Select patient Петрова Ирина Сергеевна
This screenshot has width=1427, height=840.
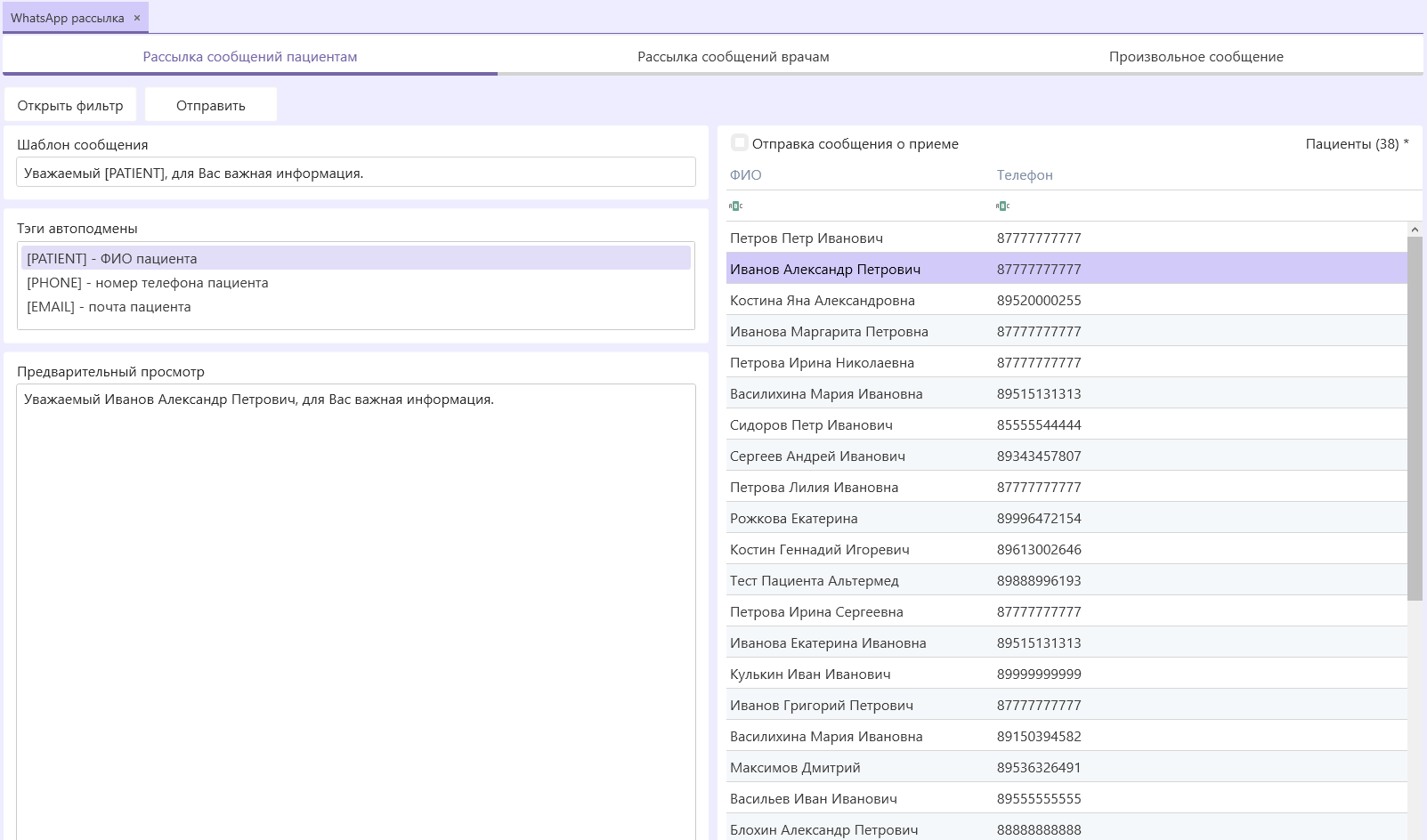pos(1066,611)
